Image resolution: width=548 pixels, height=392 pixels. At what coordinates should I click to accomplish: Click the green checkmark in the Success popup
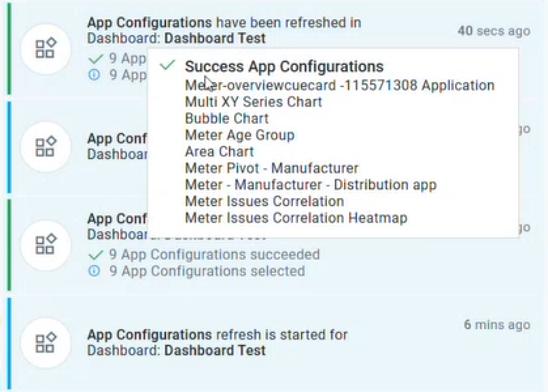167,65
